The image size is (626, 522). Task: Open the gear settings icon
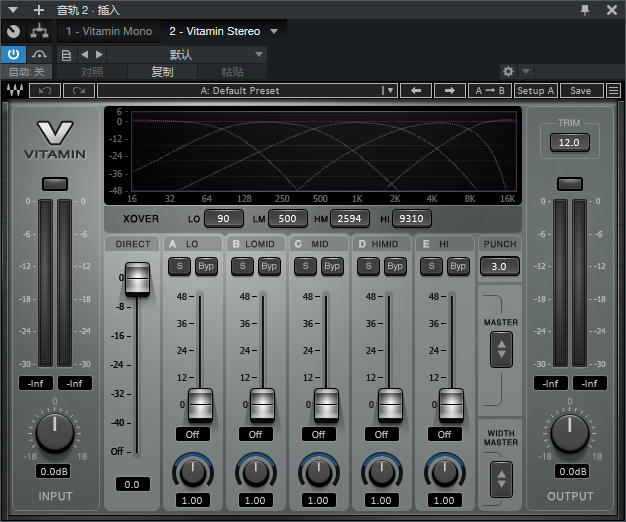tap(508, 71)
